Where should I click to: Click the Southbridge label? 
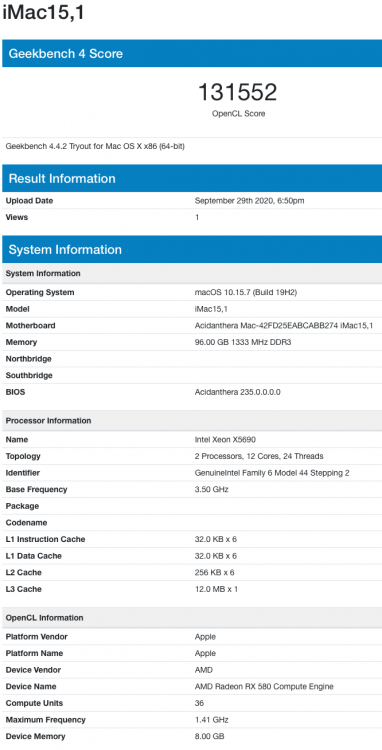click(x=29, y=375)
